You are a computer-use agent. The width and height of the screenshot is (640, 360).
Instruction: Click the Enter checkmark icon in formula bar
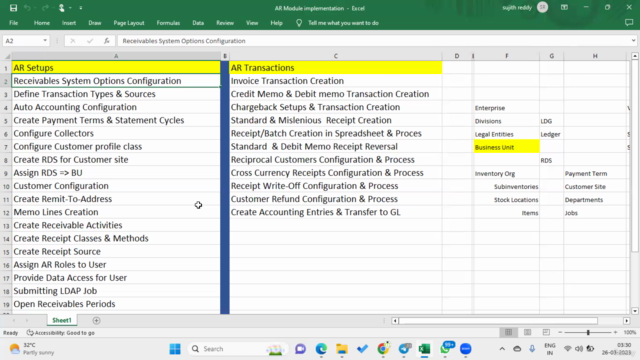(90, 41)
